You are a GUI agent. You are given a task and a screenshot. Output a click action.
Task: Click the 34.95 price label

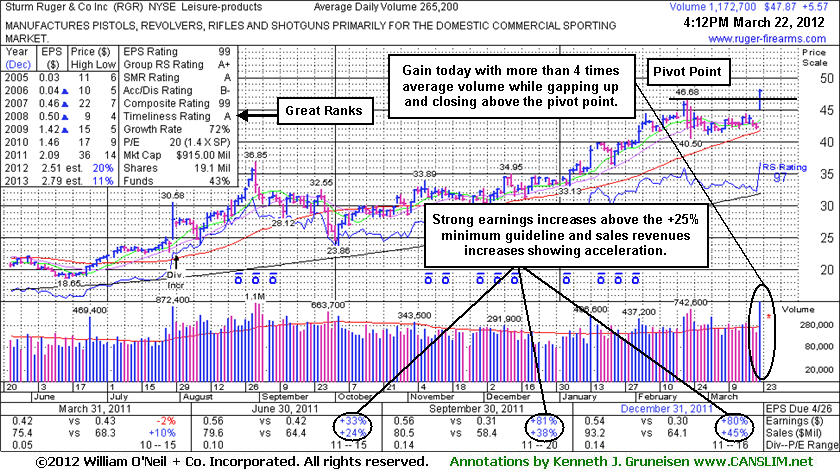click(511, 167)
